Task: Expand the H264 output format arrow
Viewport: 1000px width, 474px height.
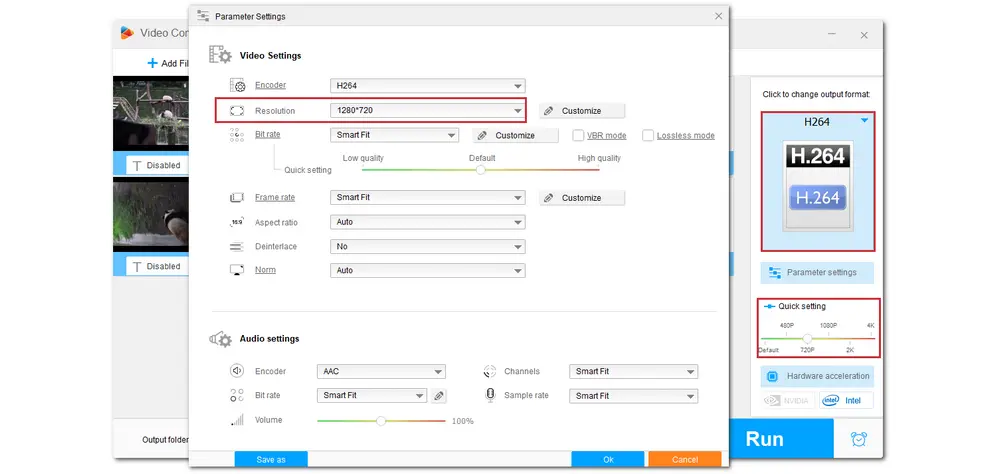Action: point(864,121)
